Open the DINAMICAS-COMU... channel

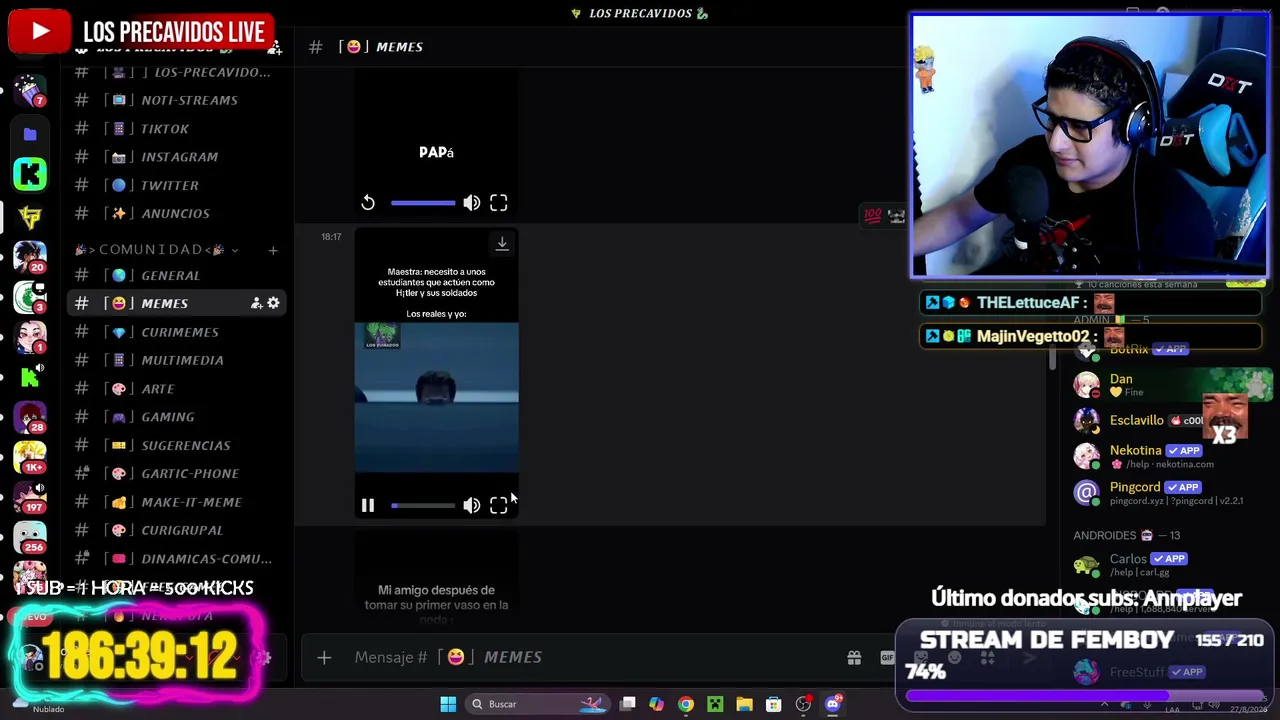(178, 559)
